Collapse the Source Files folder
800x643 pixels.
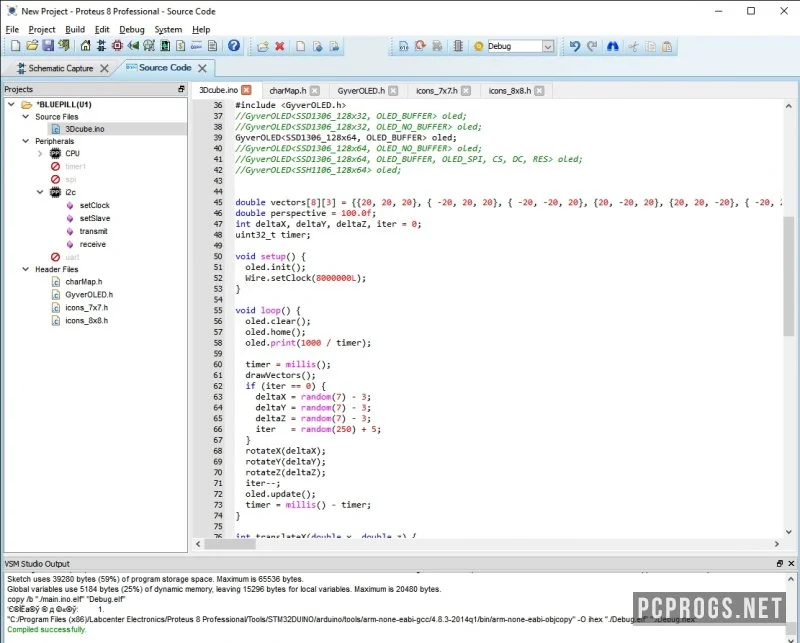(x=26, y=116)
